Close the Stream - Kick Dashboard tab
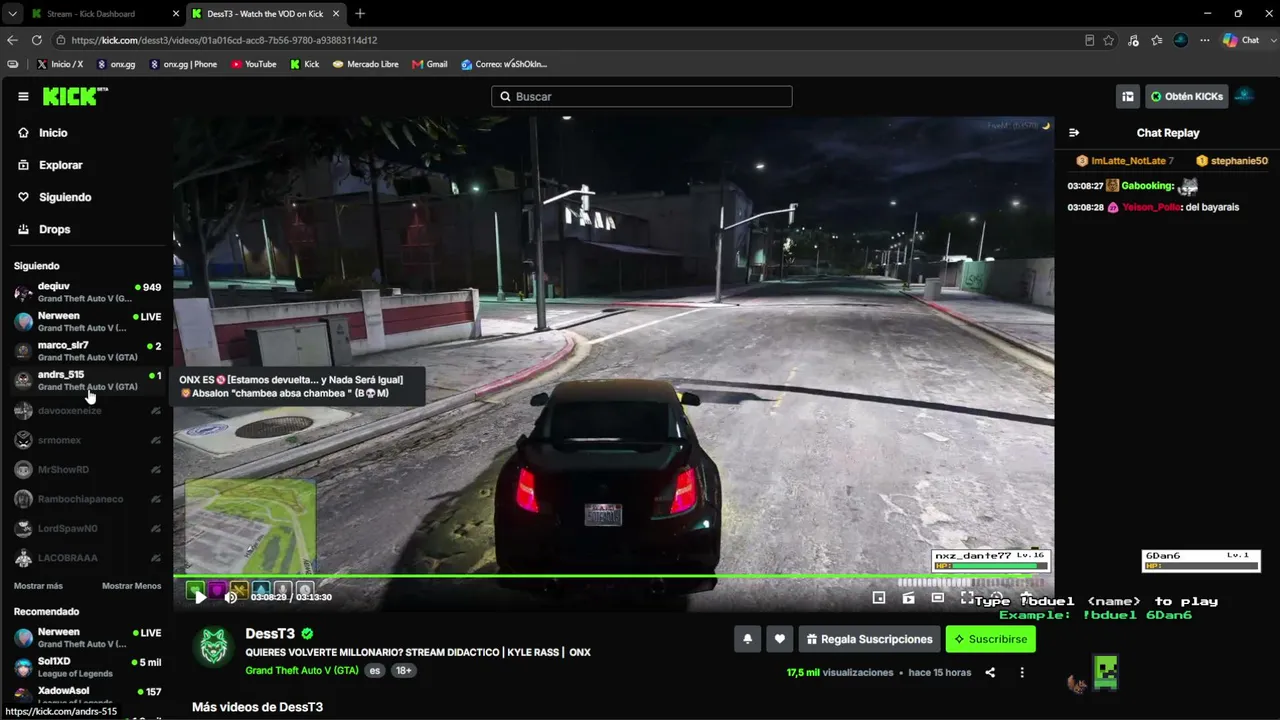The image size is (1280, 720). 174,14
